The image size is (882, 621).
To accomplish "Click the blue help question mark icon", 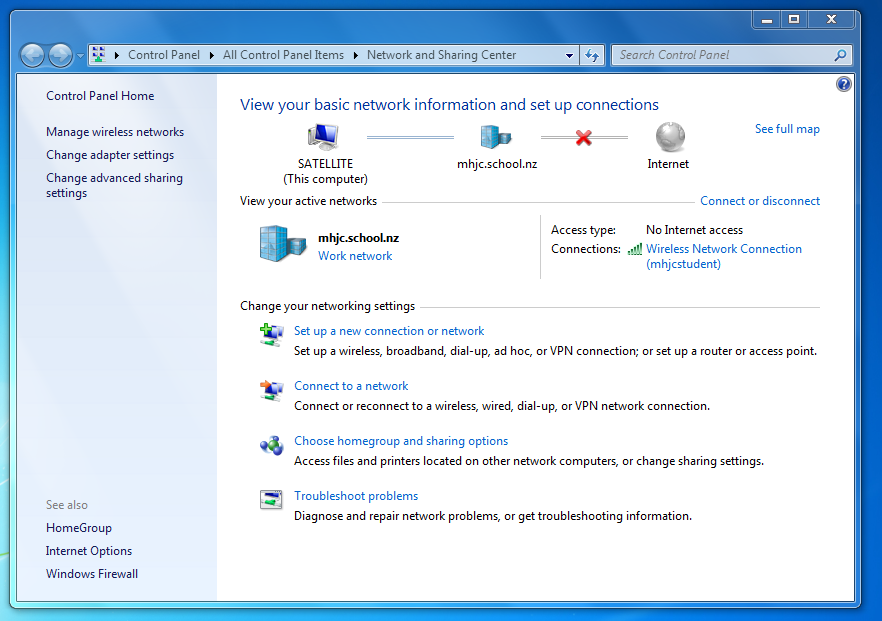I will [x=843, y=85].
